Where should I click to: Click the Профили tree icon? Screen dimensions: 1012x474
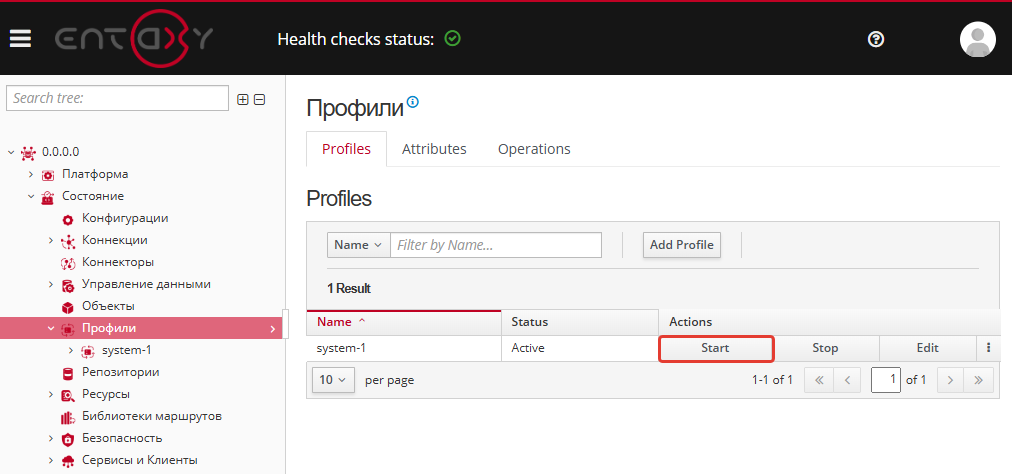pos(68,329)
